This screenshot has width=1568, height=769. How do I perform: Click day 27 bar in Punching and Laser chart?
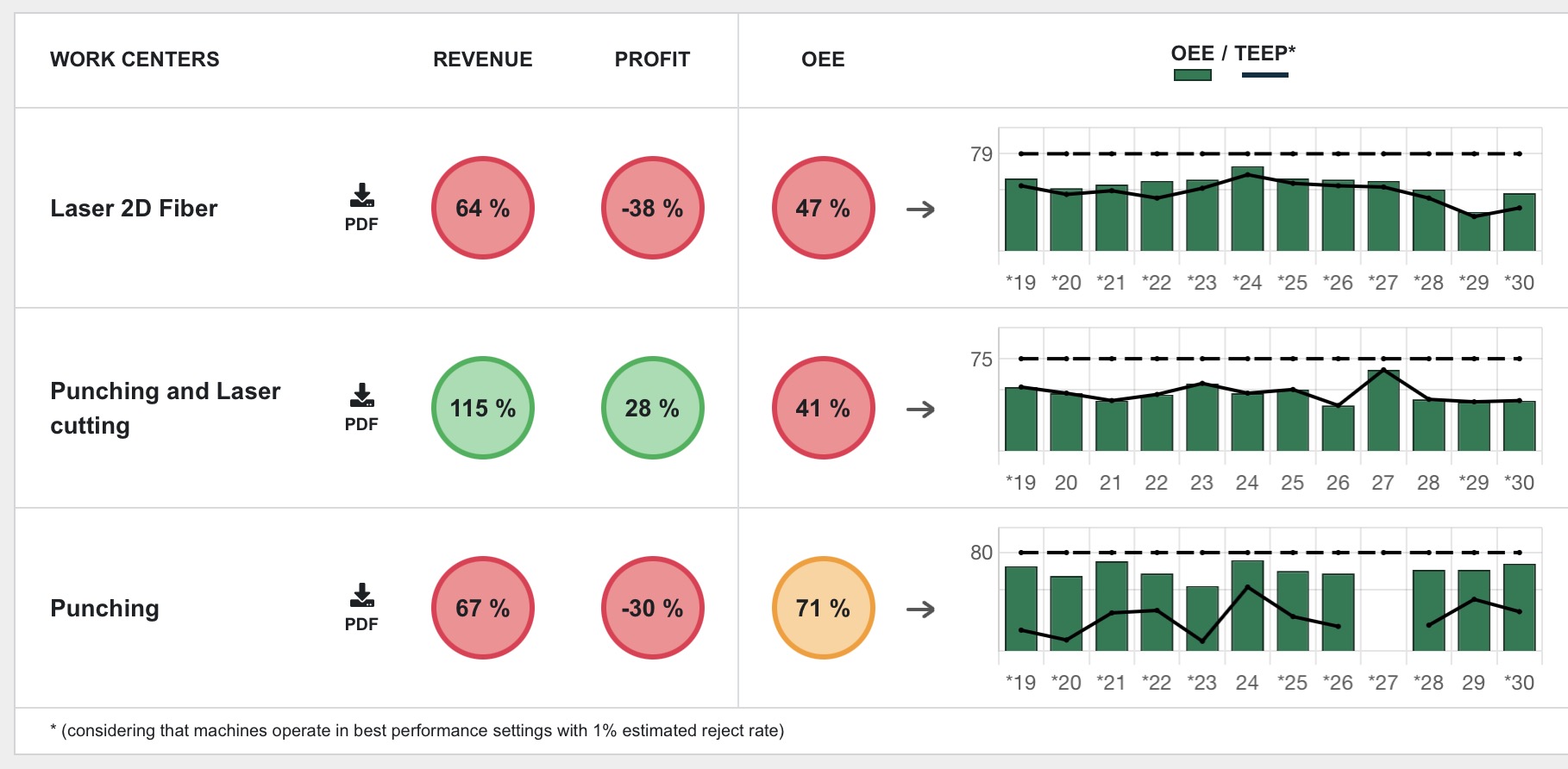click(x=1383, y=412)
